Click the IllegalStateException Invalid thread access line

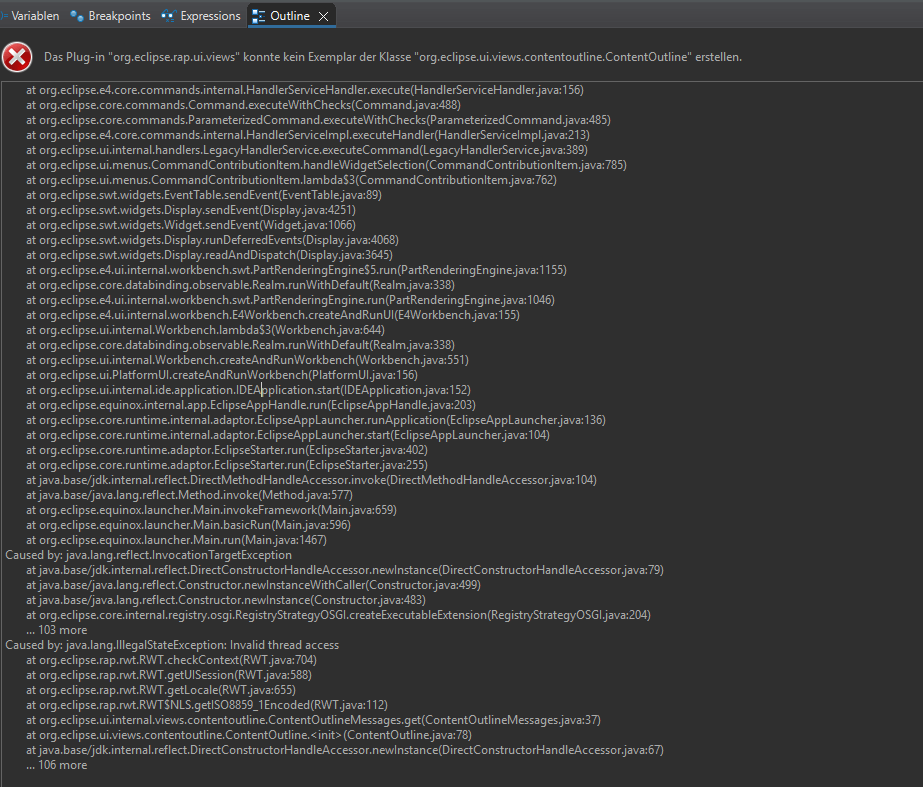(172, 645)
